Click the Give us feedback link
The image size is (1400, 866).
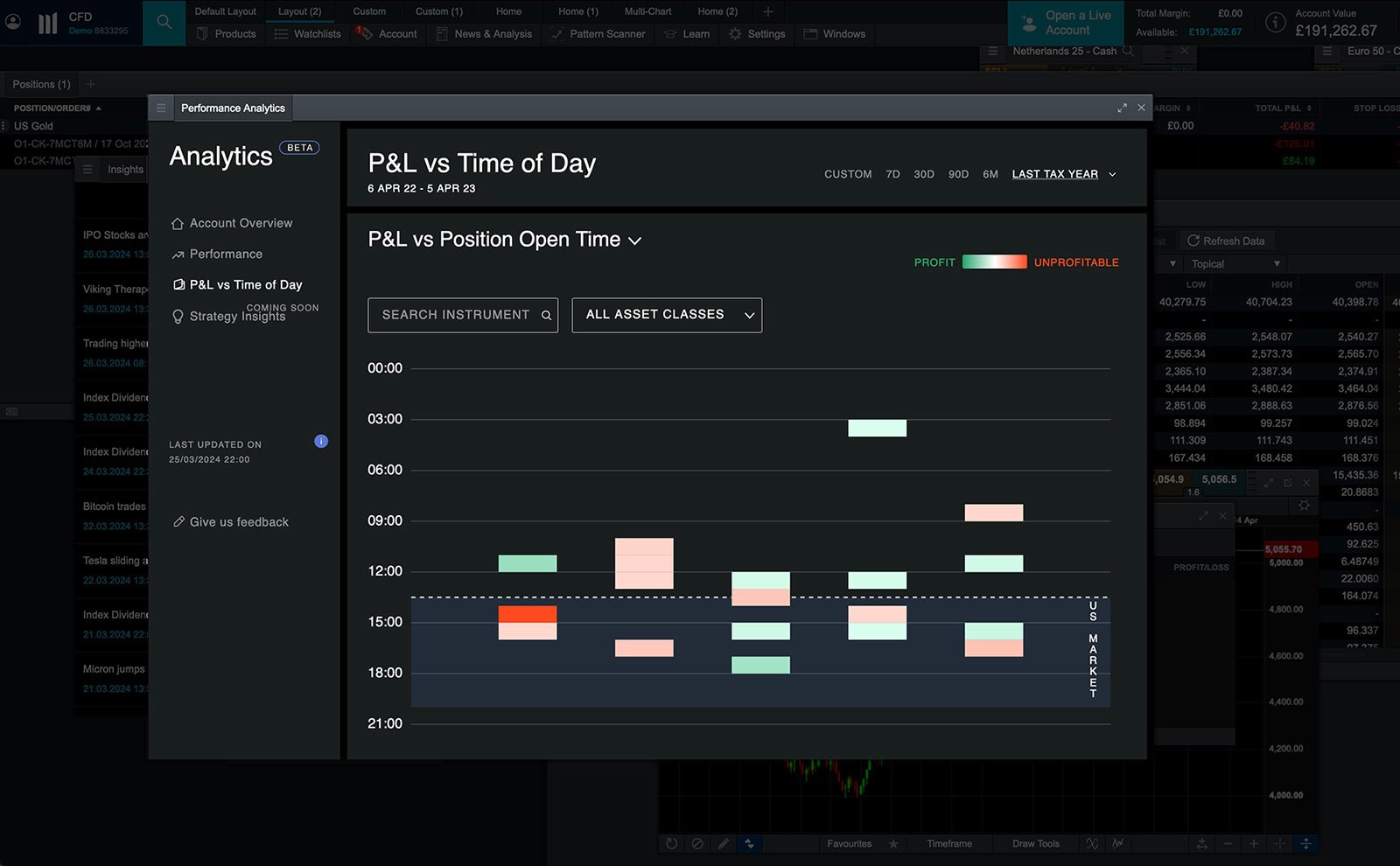239,522
